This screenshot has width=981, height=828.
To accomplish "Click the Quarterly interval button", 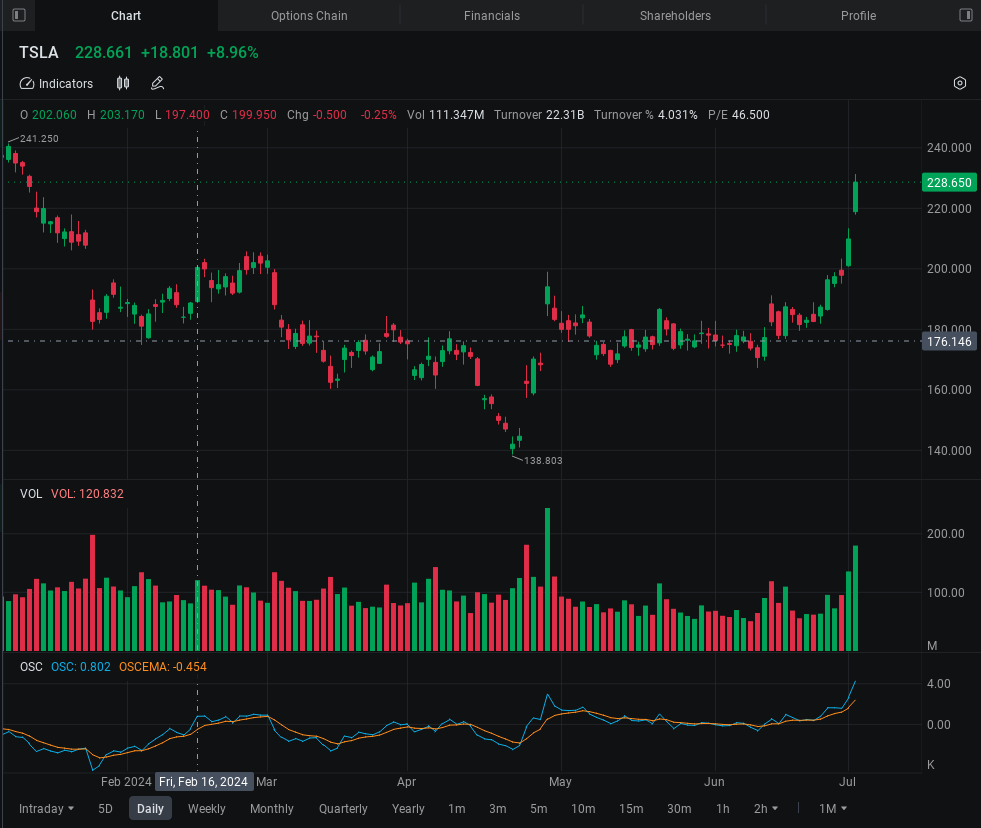I will tap(343, 809).
